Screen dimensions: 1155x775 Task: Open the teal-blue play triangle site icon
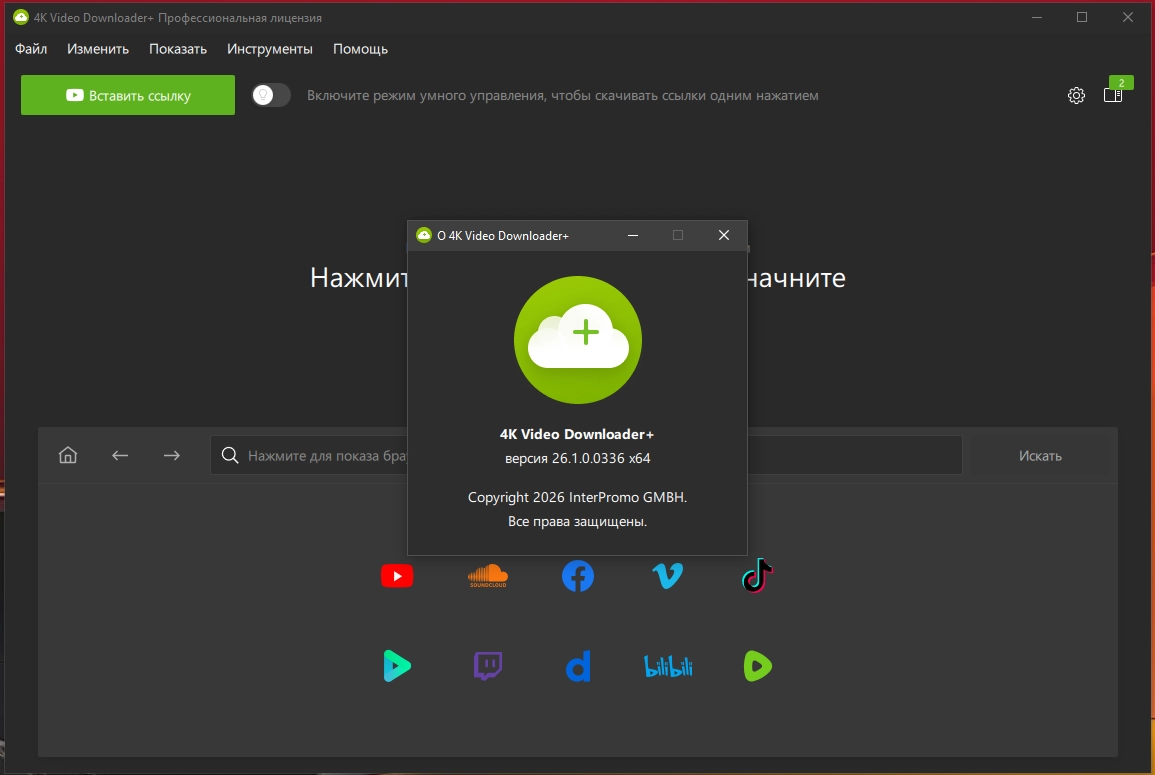click(x=397, y=667)
